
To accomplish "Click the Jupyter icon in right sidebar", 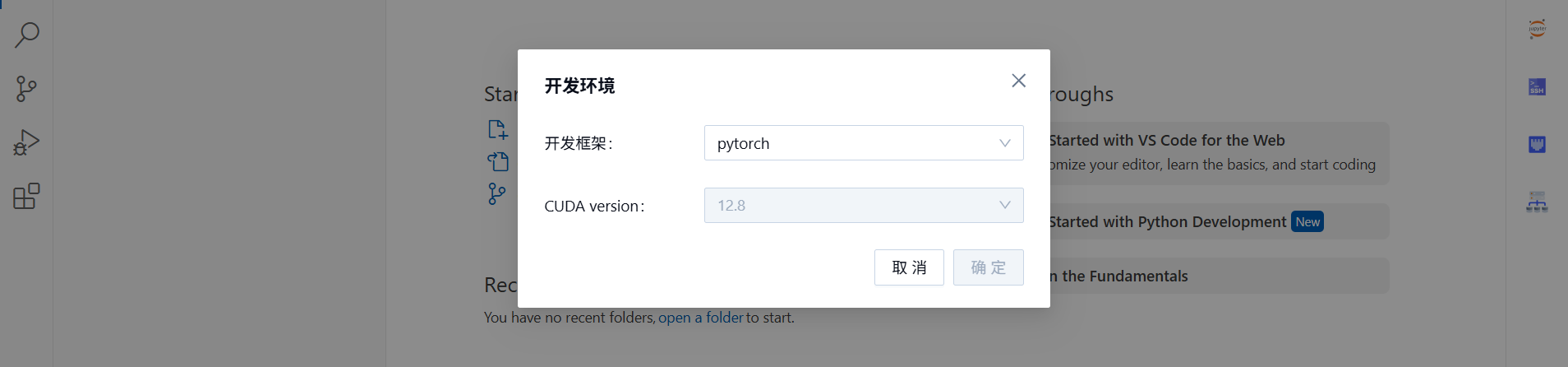I will 1537,29.
